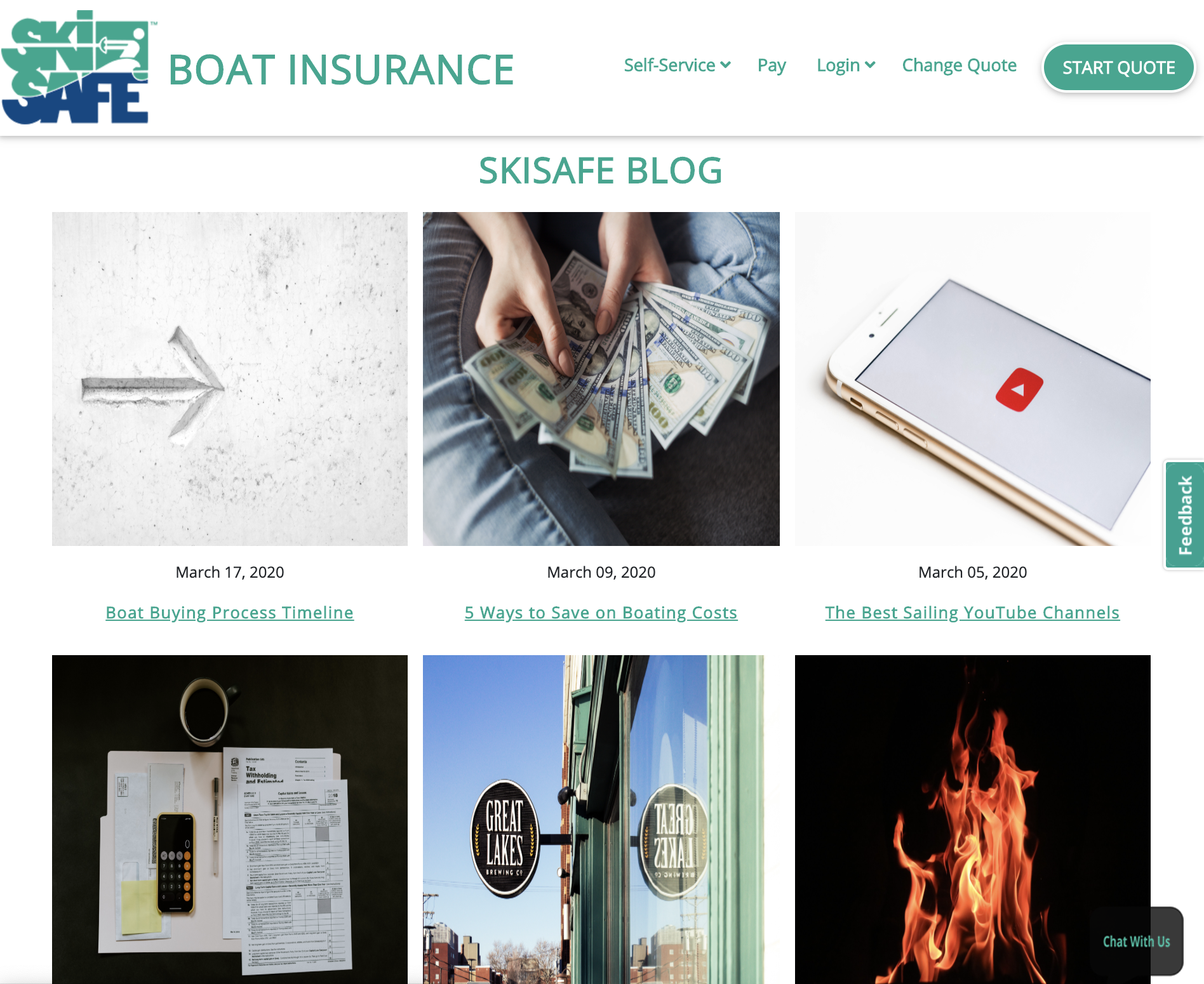The image size is (1204, 984).
Task: Click the phone with YouTube icon thumbnail
Action: 973,379
